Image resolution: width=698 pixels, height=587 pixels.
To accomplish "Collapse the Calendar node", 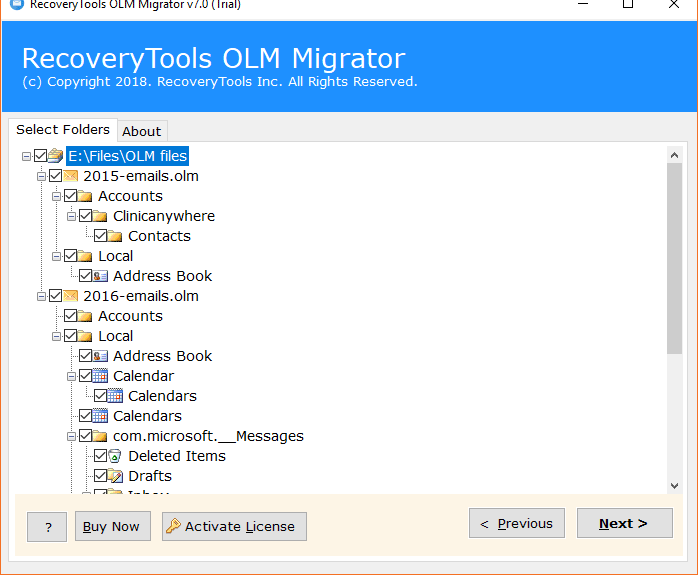I will coord(71,376).
